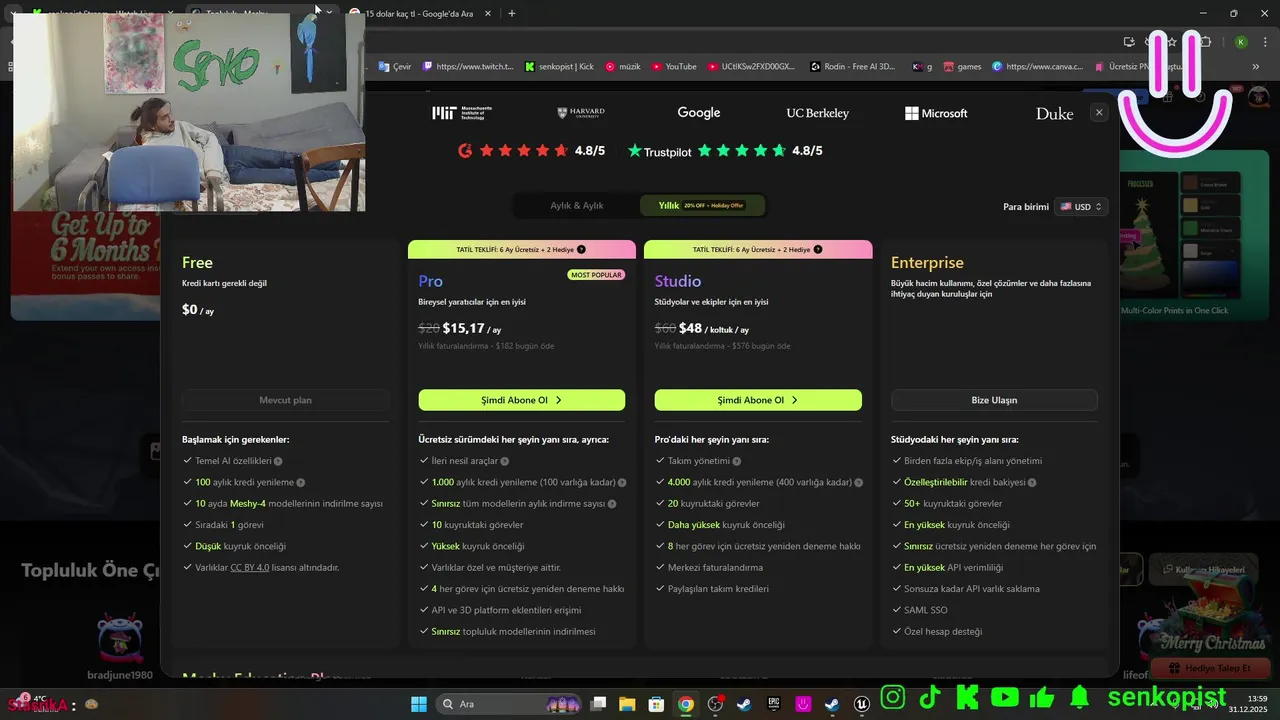Open a new browser tab

[512, 13]
